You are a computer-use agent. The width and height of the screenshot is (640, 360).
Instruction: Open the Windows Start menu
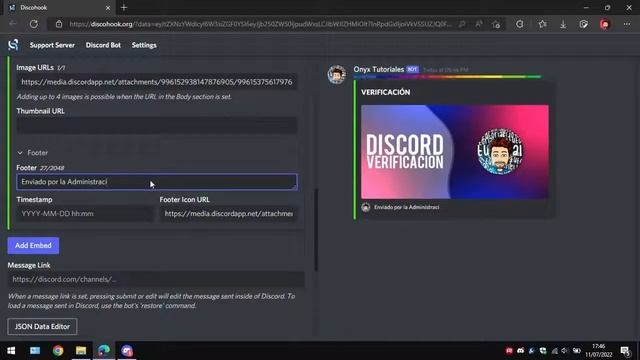click(x=11, y=351)
